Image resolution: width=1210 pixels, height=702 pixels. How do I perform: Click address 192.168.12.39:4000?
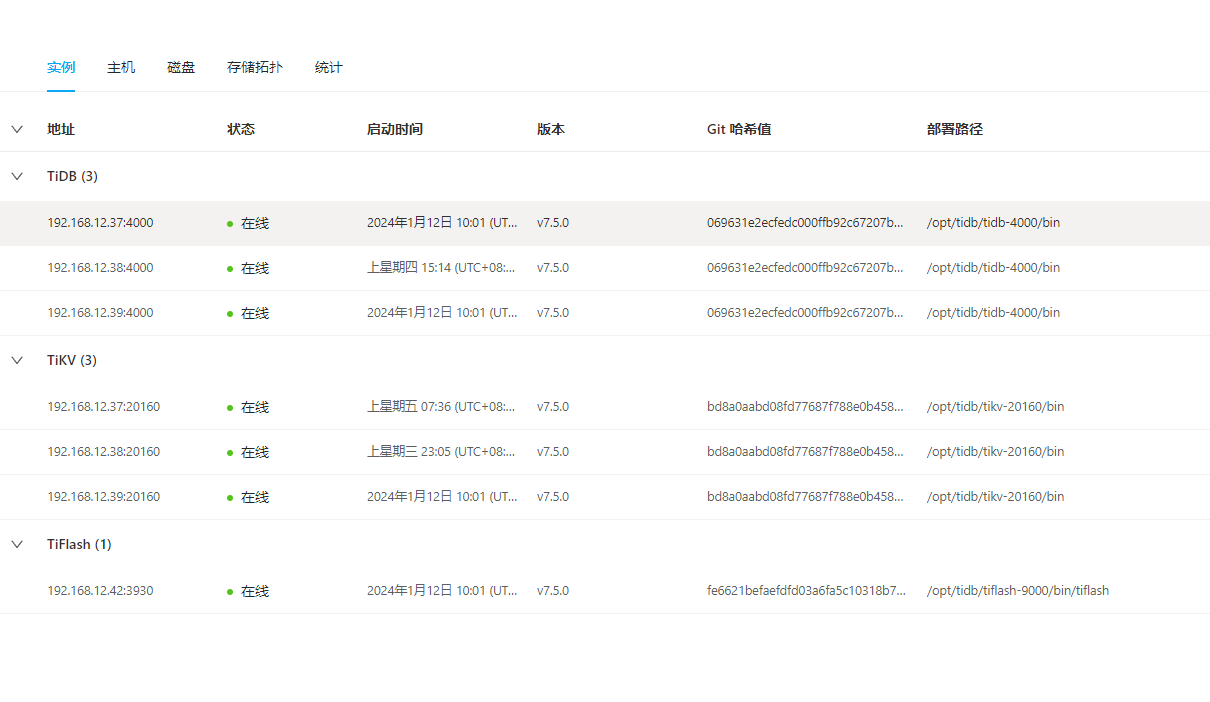coord(100,313)
